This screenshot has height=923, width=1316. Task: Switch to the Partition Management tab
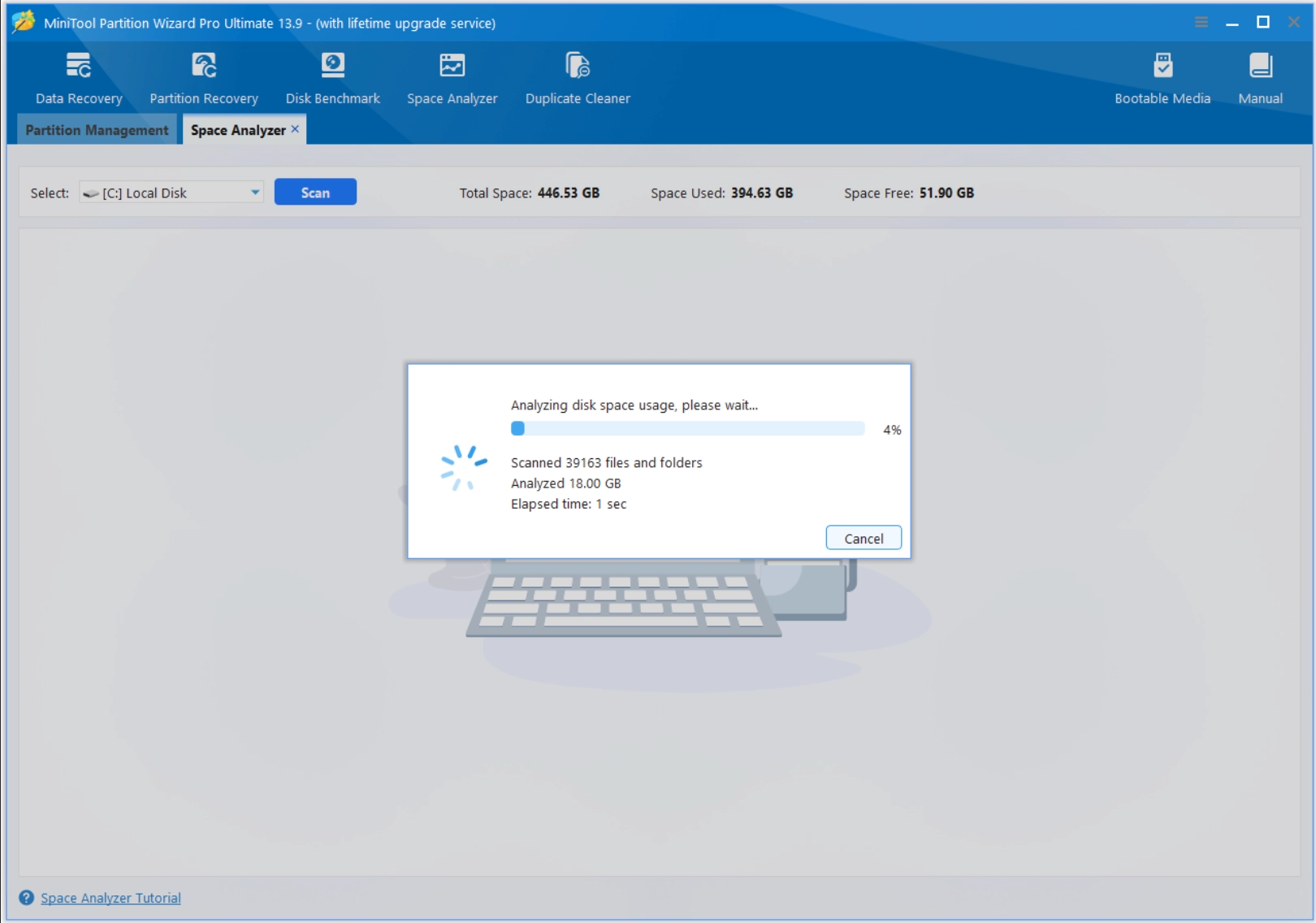coord(97,130)
